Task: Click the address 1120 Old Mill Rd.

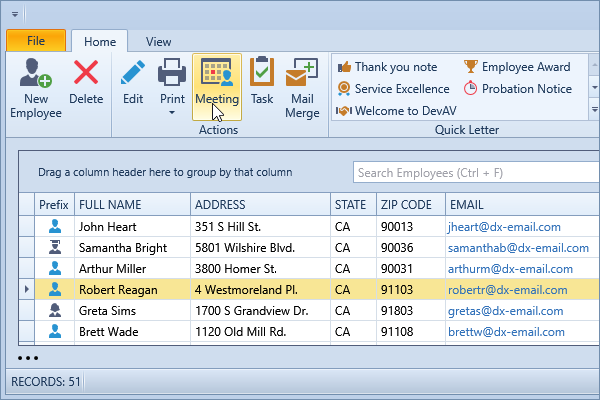Action: coord(240,332)
